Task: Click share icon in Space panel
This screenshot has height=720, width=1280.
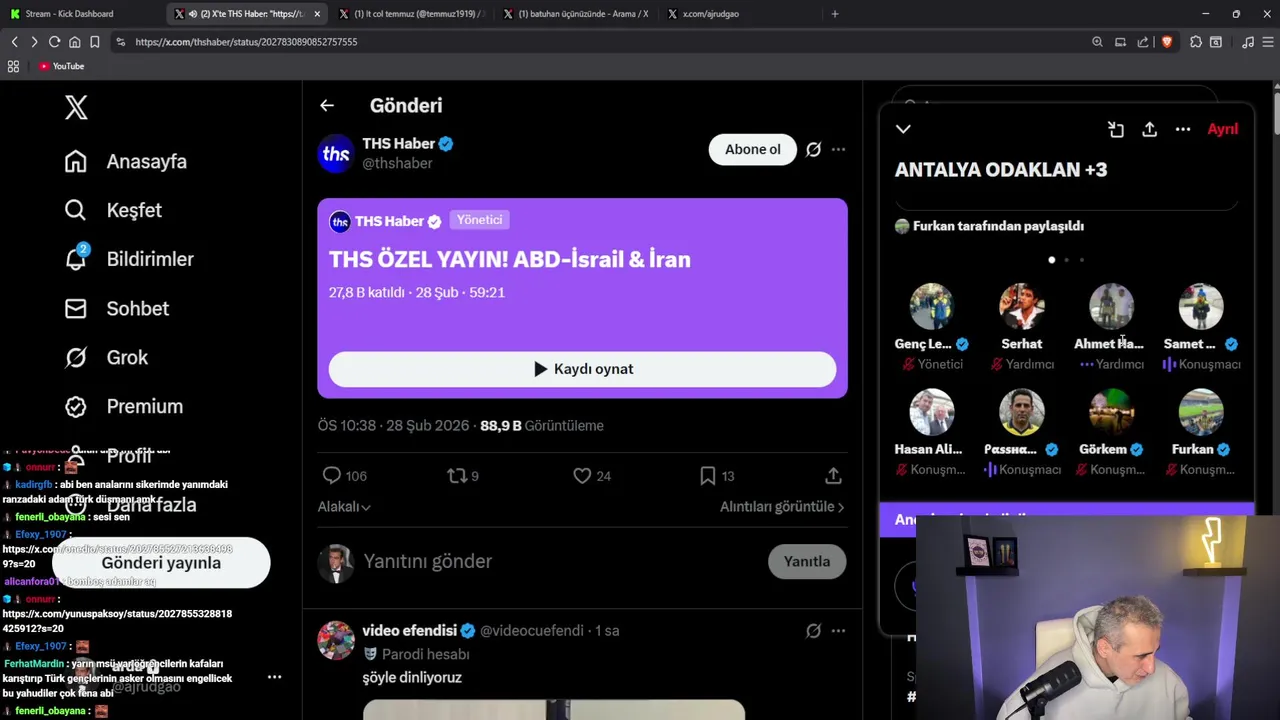Action: click(1149, 129)
